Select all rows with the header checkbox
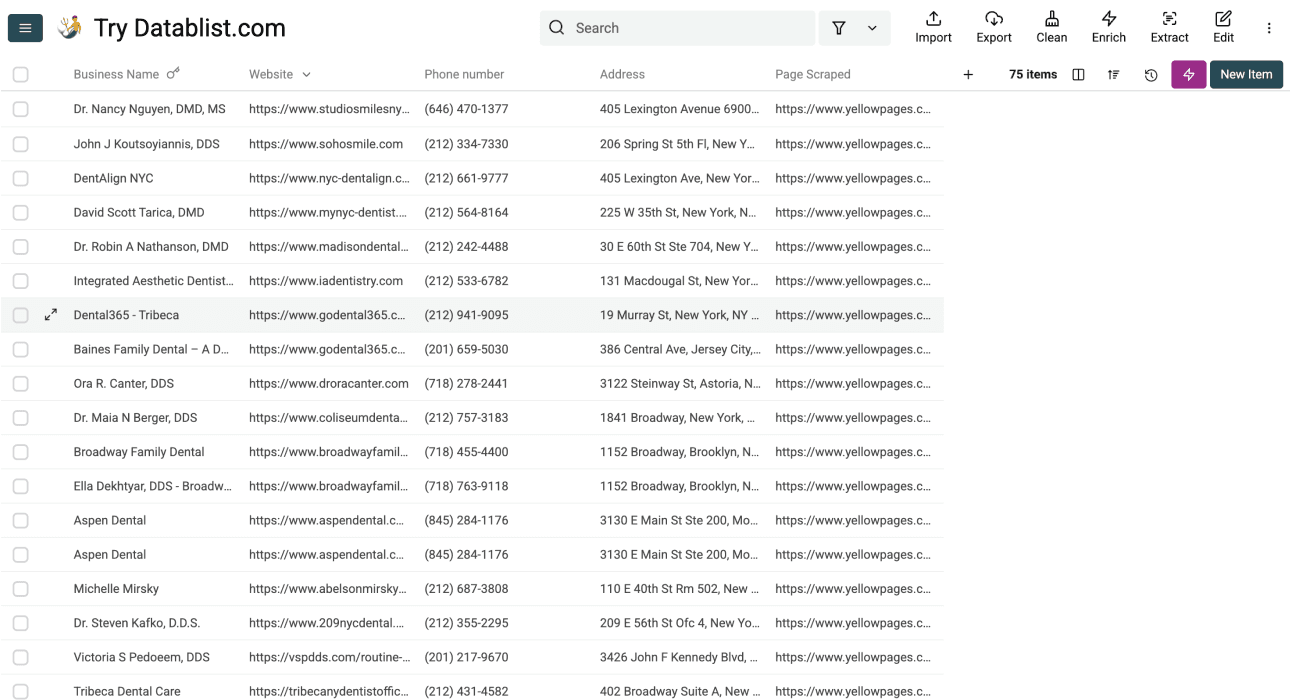The image size is (1291, 700). click(20, 74)
